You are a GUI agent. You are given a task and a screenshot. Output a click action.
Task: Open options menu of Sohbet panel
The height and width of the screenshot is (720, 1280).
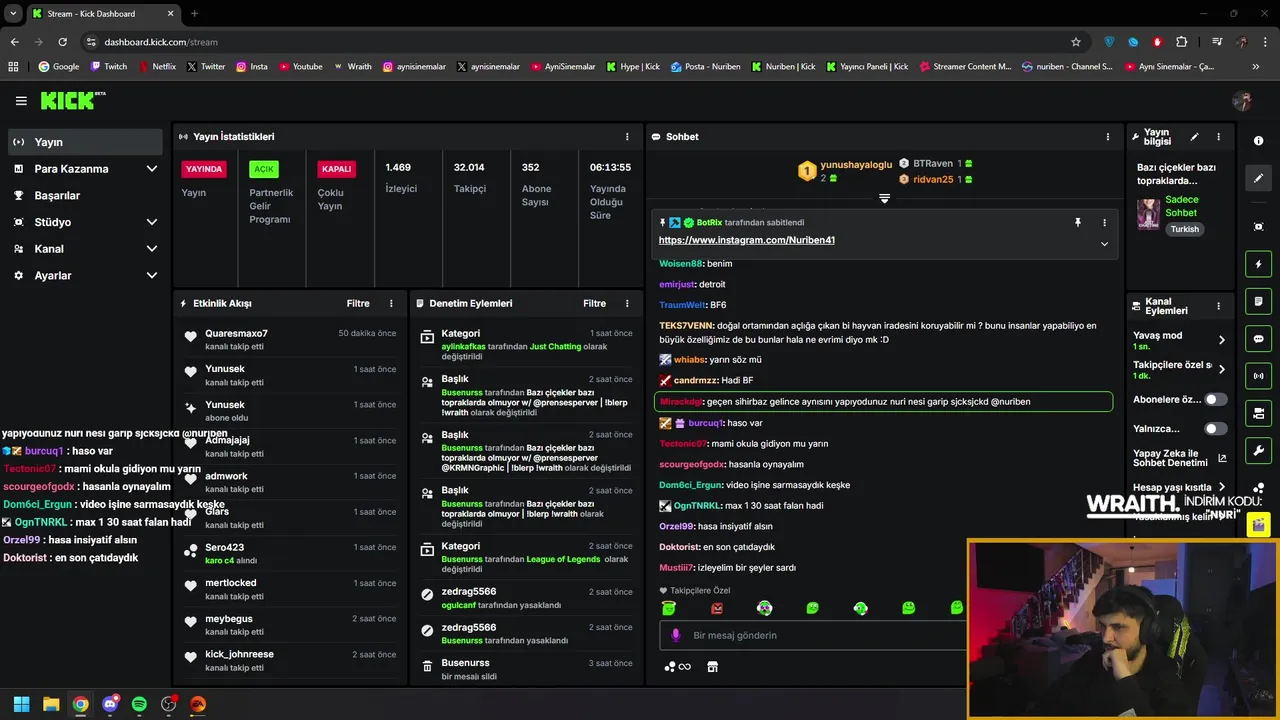tap(1107, 137)
